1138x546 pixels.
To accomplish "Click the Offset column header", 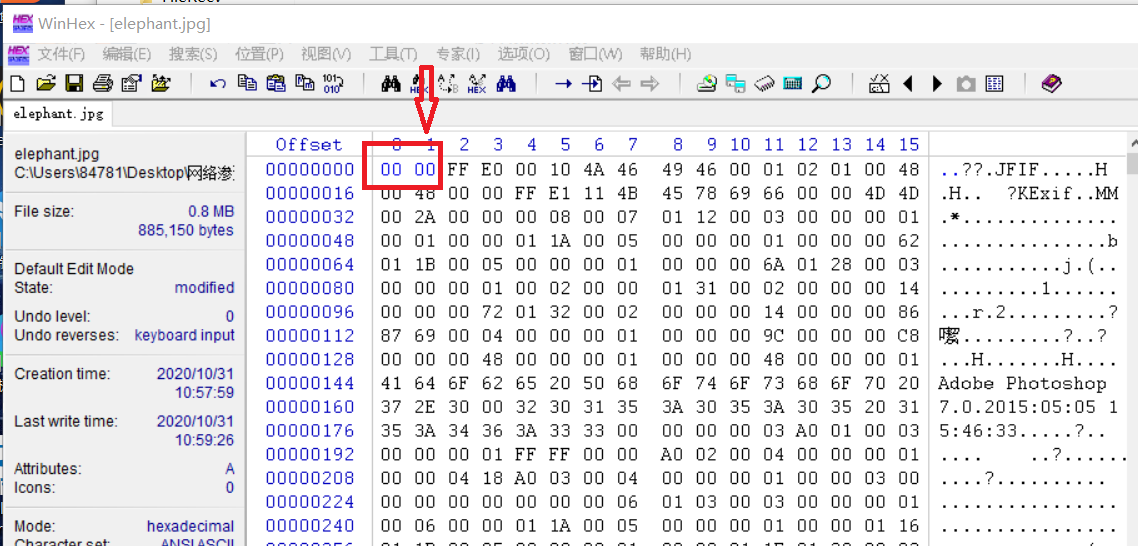I will (x=308, y=144).
